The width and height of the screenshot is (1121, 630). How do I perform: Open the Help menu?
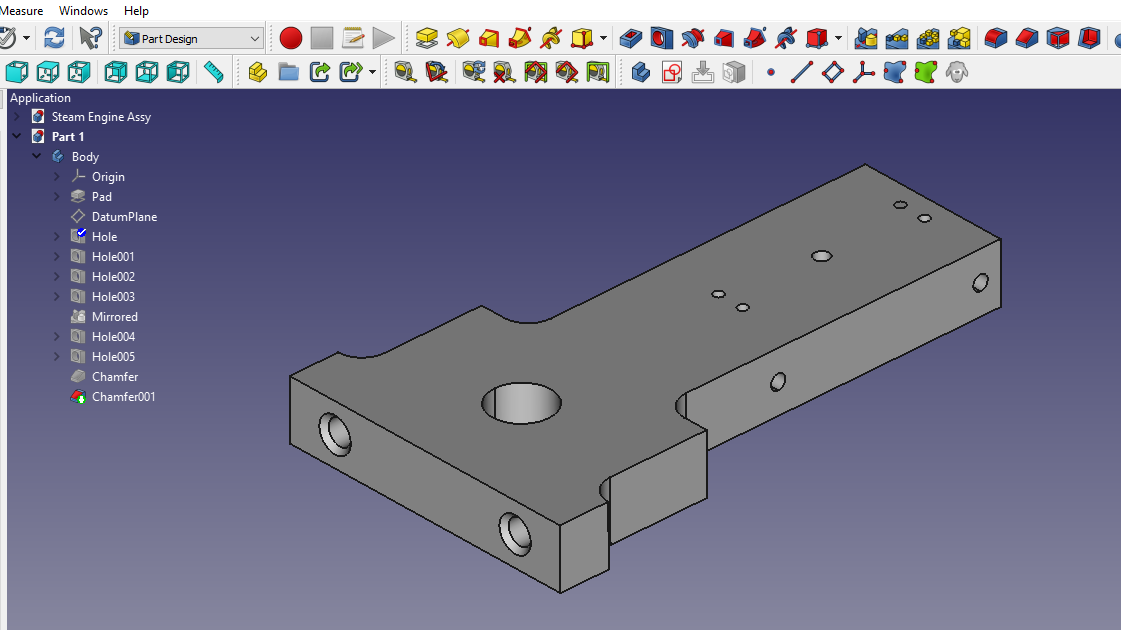[x=136, y=10]
